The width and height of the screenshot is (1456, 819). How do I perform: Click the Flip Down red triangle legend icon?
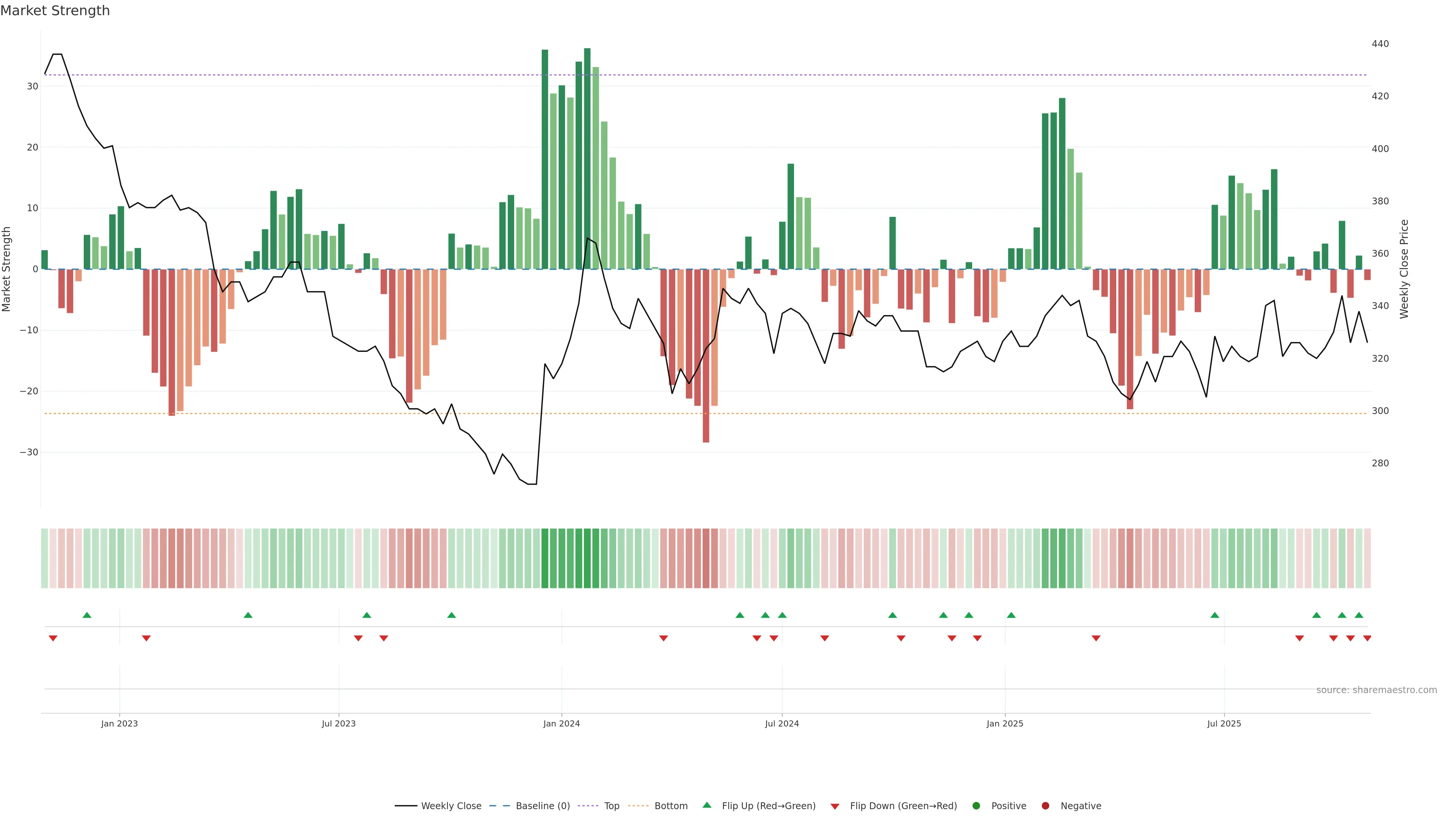coord(835,806)
